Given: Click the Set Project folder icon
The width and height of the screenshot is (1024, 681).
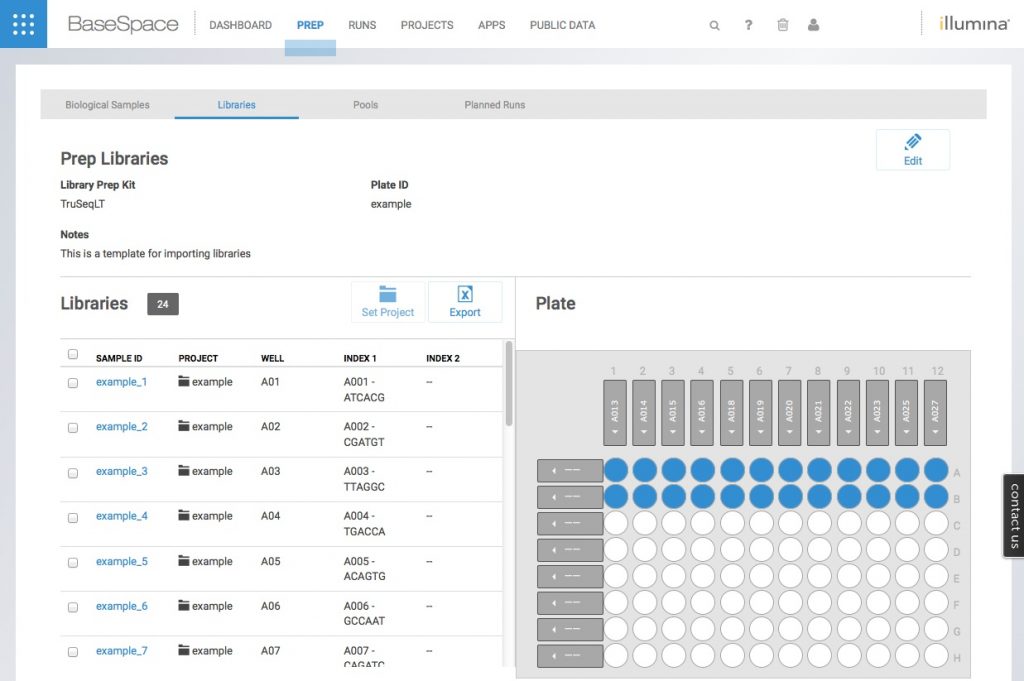Looking at the screenshot, I should coord(388,294).
